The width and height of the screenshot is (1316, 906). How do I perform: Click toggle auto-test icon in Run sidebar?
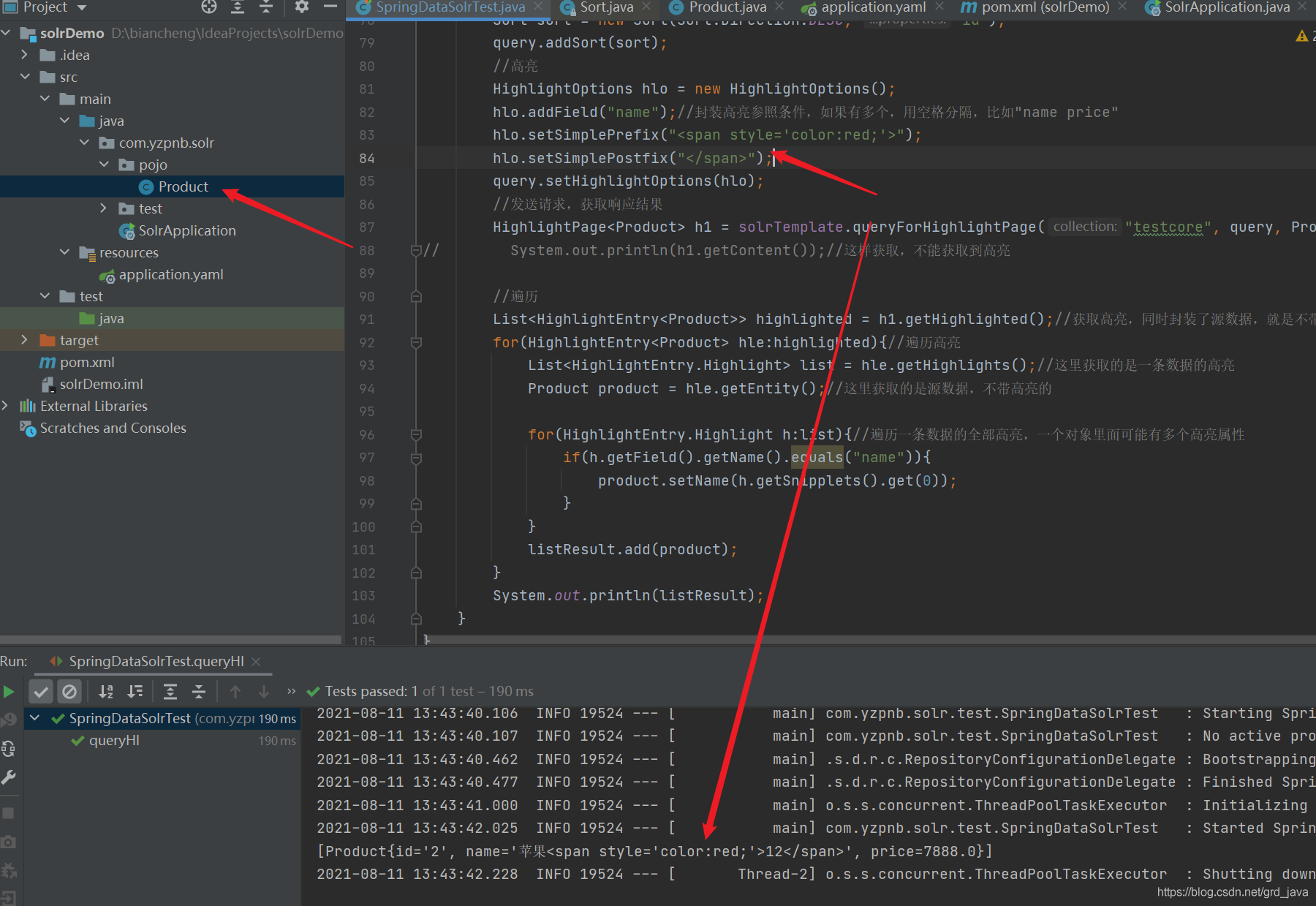(x=9, y=749)
